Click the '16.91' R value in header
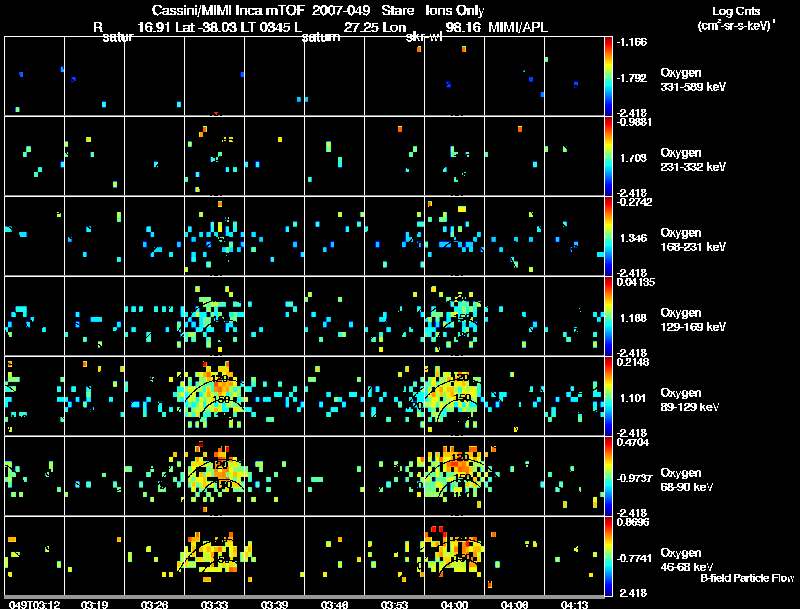Image resolution: width=800 pixels, height=609 pixels. [155, 27]
